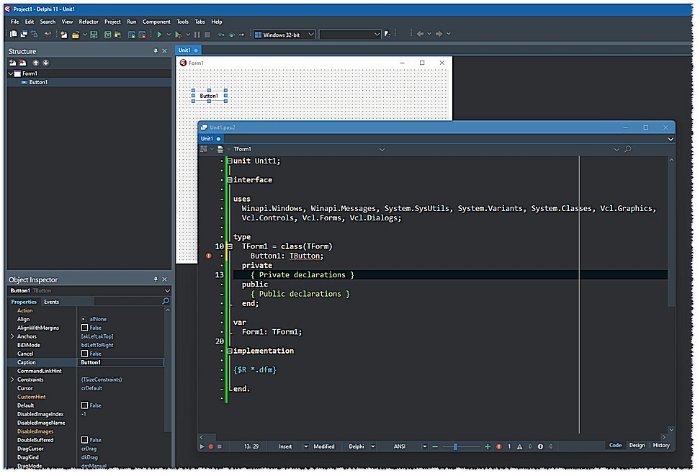Click the green Run button in toolbar
Screen dimensions: 700x476
coord(157,34)
